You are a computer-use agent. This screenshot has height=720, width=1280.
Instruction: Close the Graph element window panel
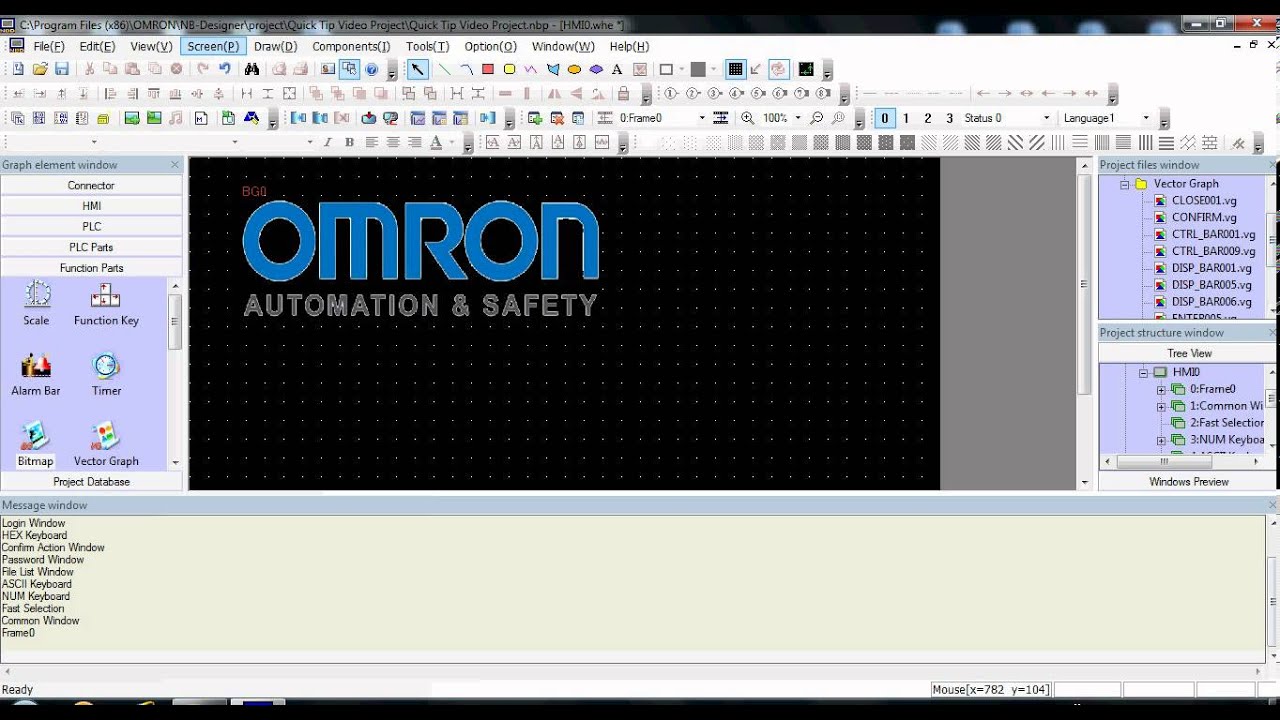click(175, 165)
